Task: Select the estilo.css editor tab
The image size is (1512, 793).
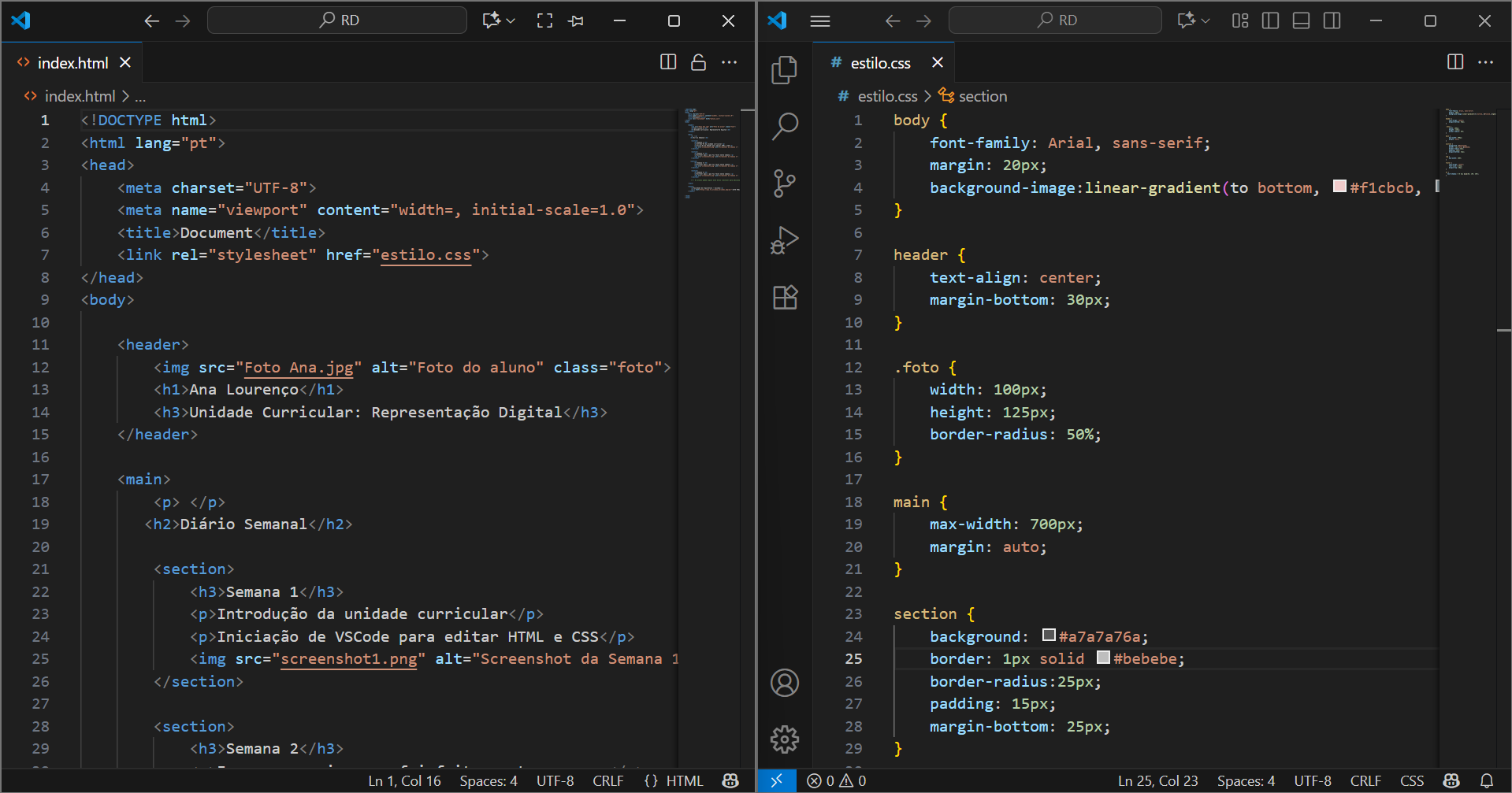Action: [x=879, y=63]
